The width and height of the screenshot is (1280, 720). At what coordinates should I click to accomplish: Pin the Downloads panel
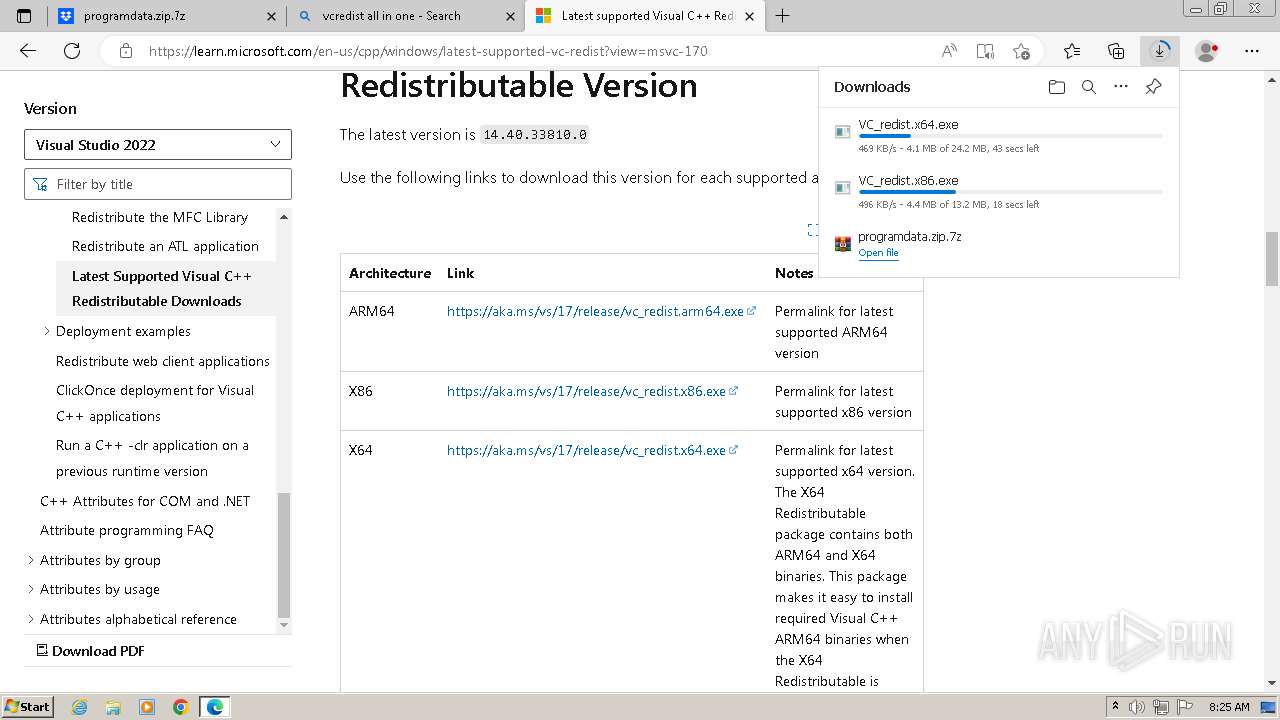[x=1153, y=87]
